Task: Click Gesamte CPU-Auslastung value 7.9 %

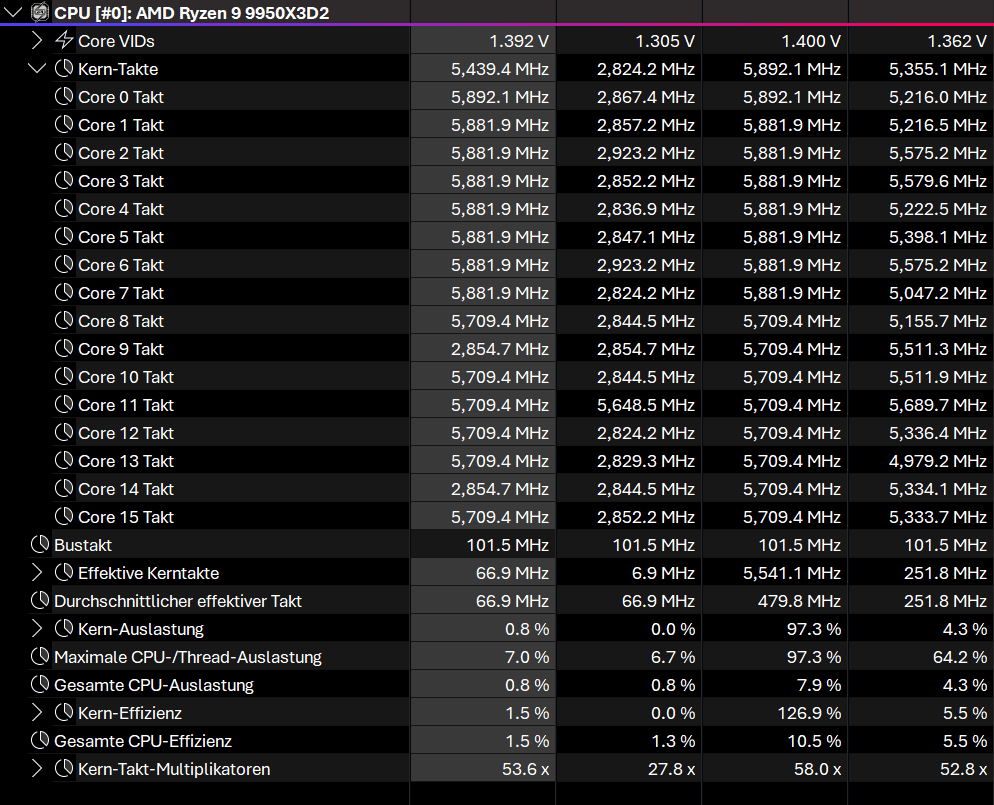Action: click(x=818, y=685)
